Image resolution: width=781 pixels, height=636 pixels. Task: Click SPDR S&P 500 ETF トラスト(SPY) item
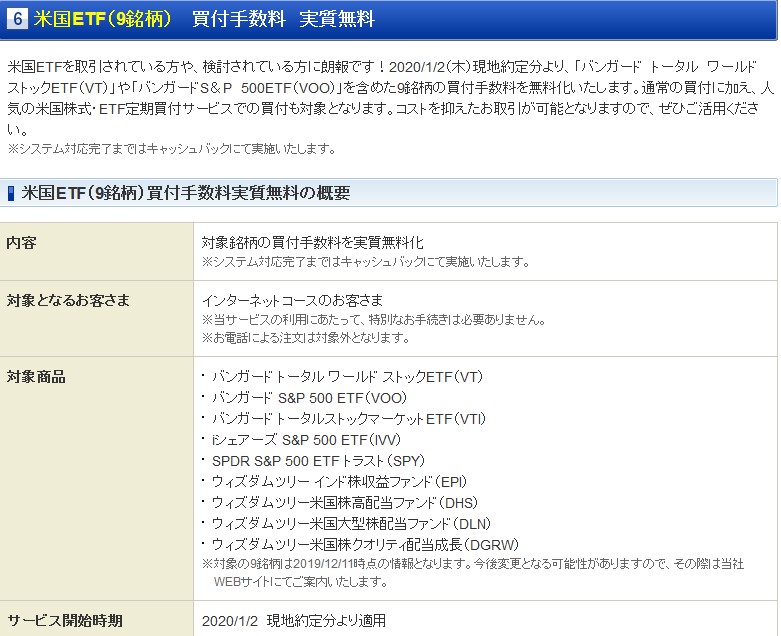pyautogui.click(x=318, y=461)
